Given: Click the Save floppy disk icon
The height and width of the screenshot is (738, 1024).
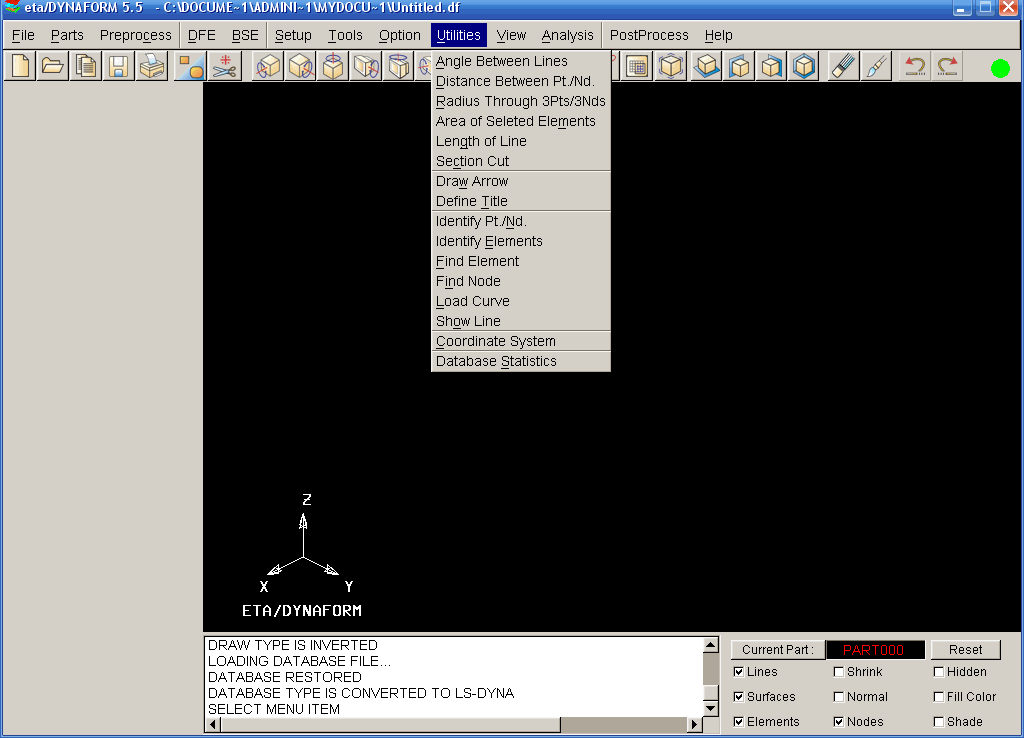Looking at the screenshot, I should click(x=118, y=66).
